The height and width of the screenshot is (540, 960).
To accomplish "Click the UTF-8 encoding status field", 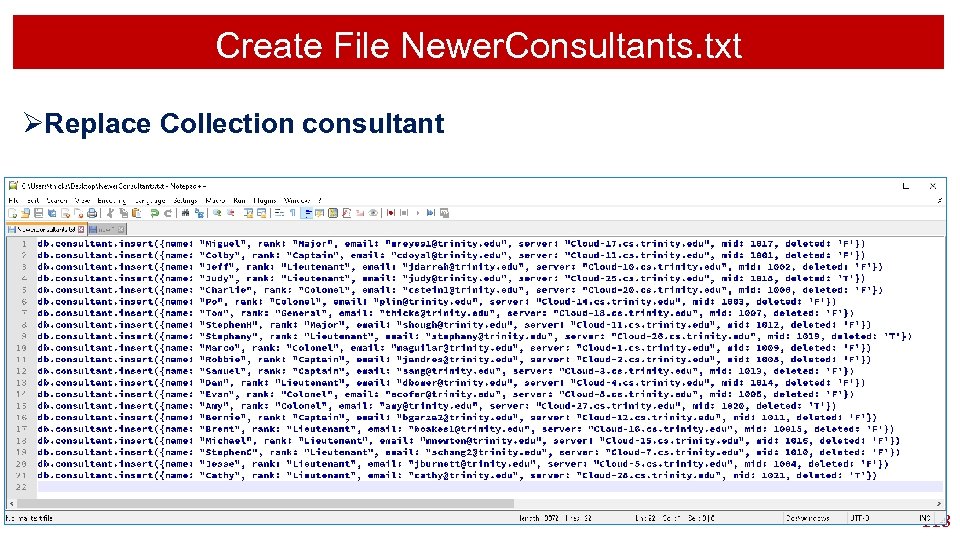I will click(x=860, y=518).
